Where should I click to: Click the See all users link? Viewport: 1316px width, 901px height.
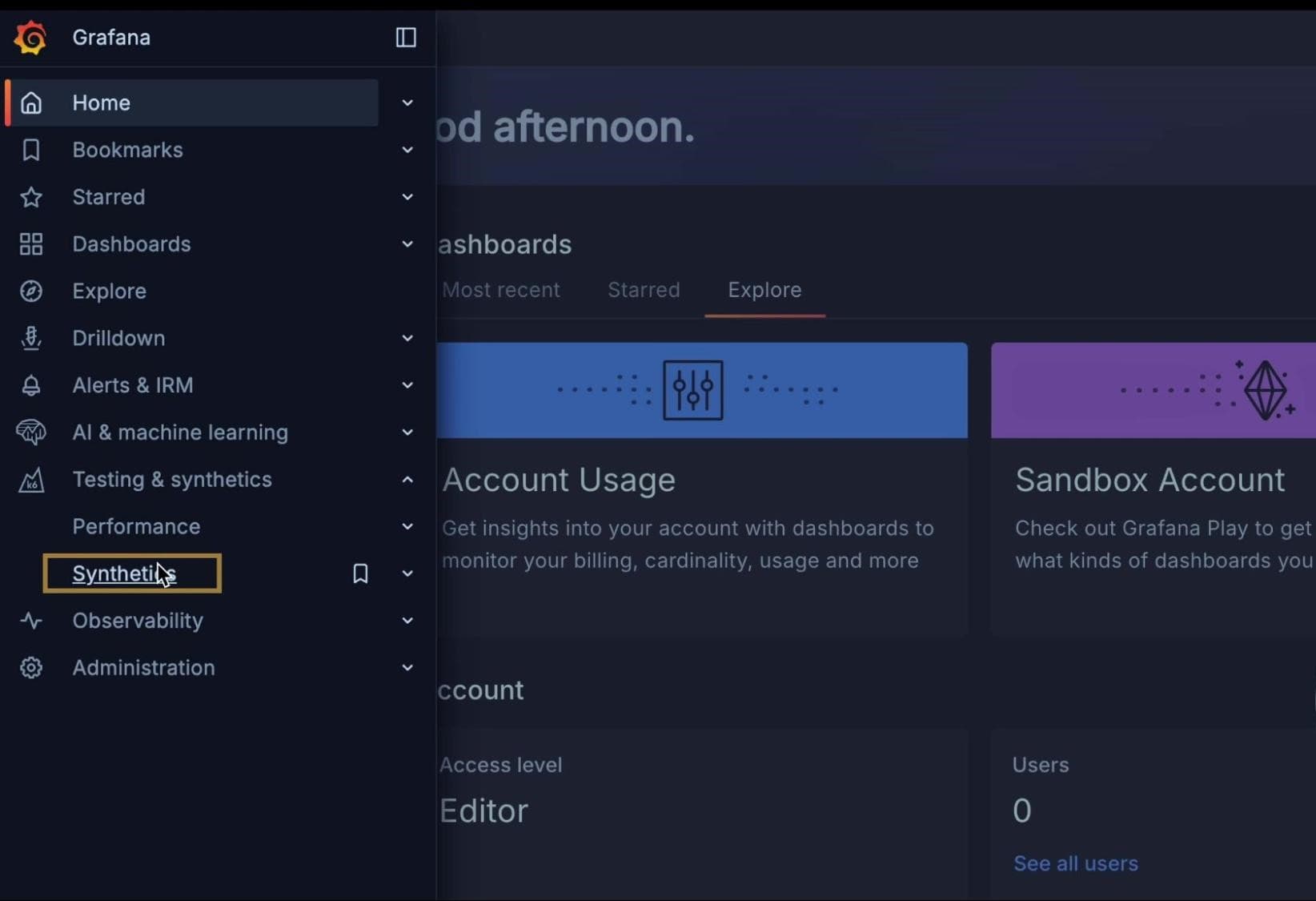pyautogui.click(x=1076, y=863)
